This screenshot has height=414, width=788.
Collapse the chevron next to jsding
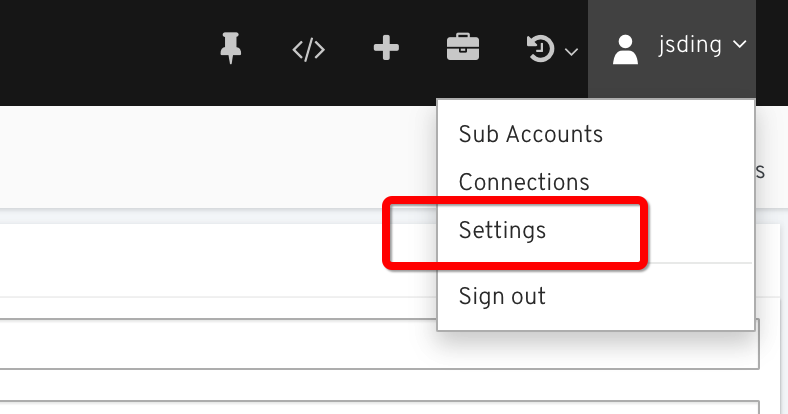click(739, 44)
